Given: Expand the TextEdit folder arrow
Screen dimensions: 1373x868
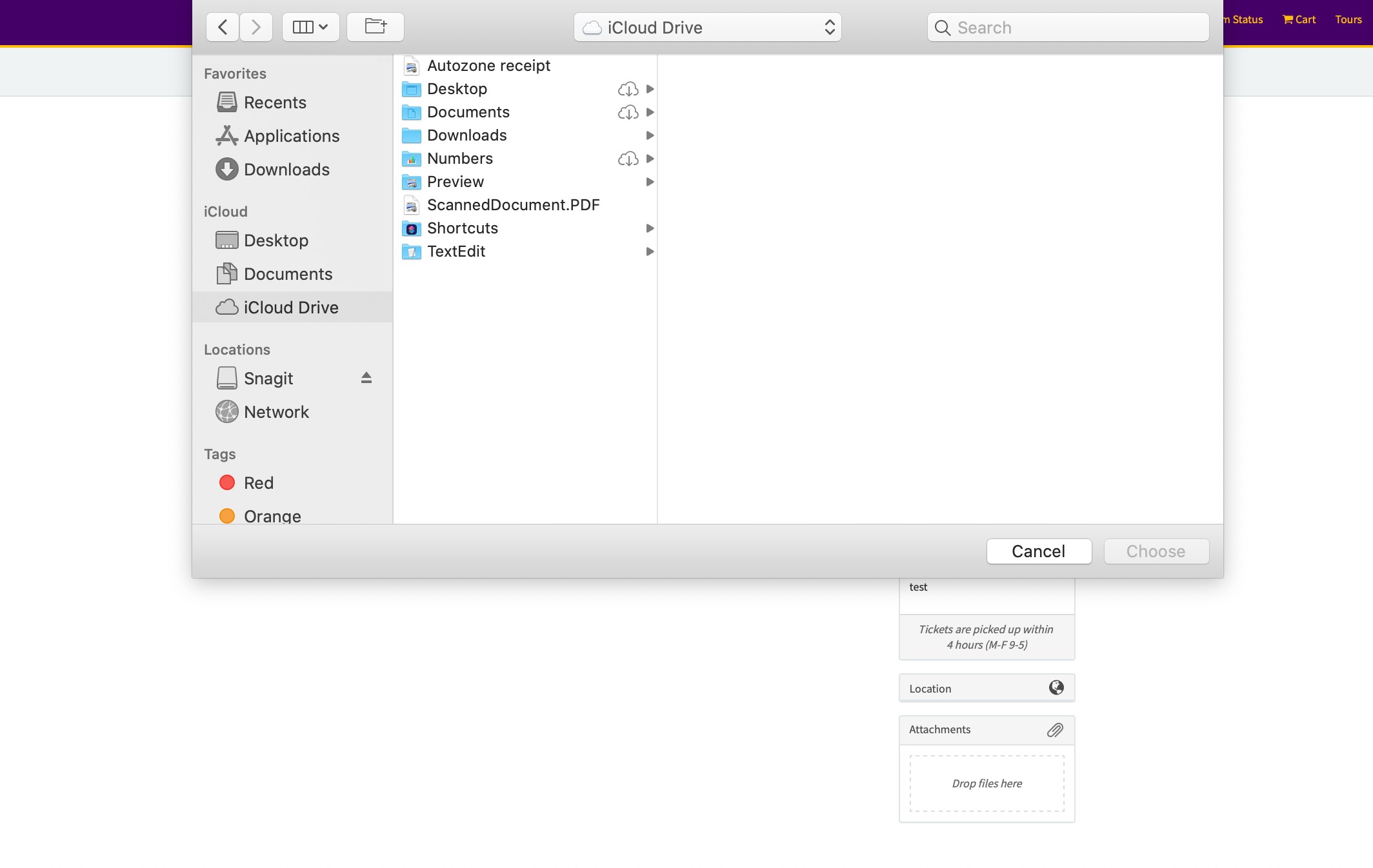Looking at the screenshot, I should point(650,252).
